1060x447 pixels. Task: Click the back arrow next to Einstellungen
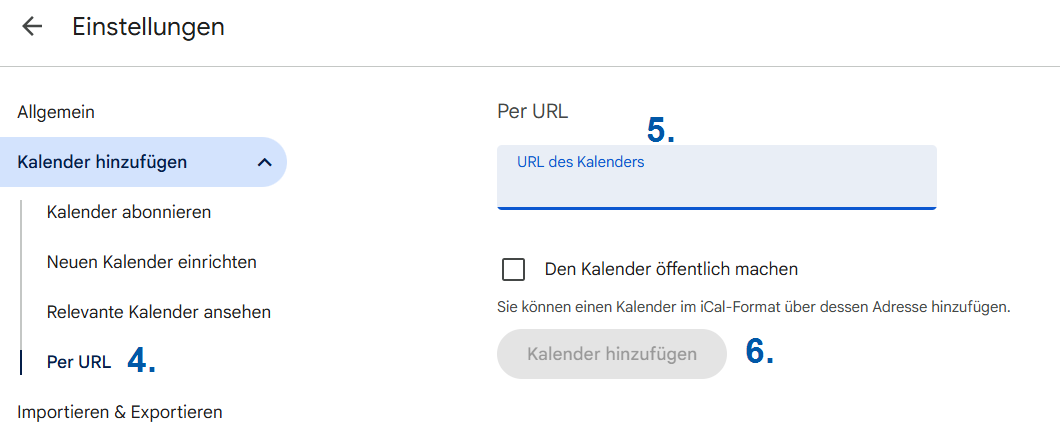tap(33, 27)
